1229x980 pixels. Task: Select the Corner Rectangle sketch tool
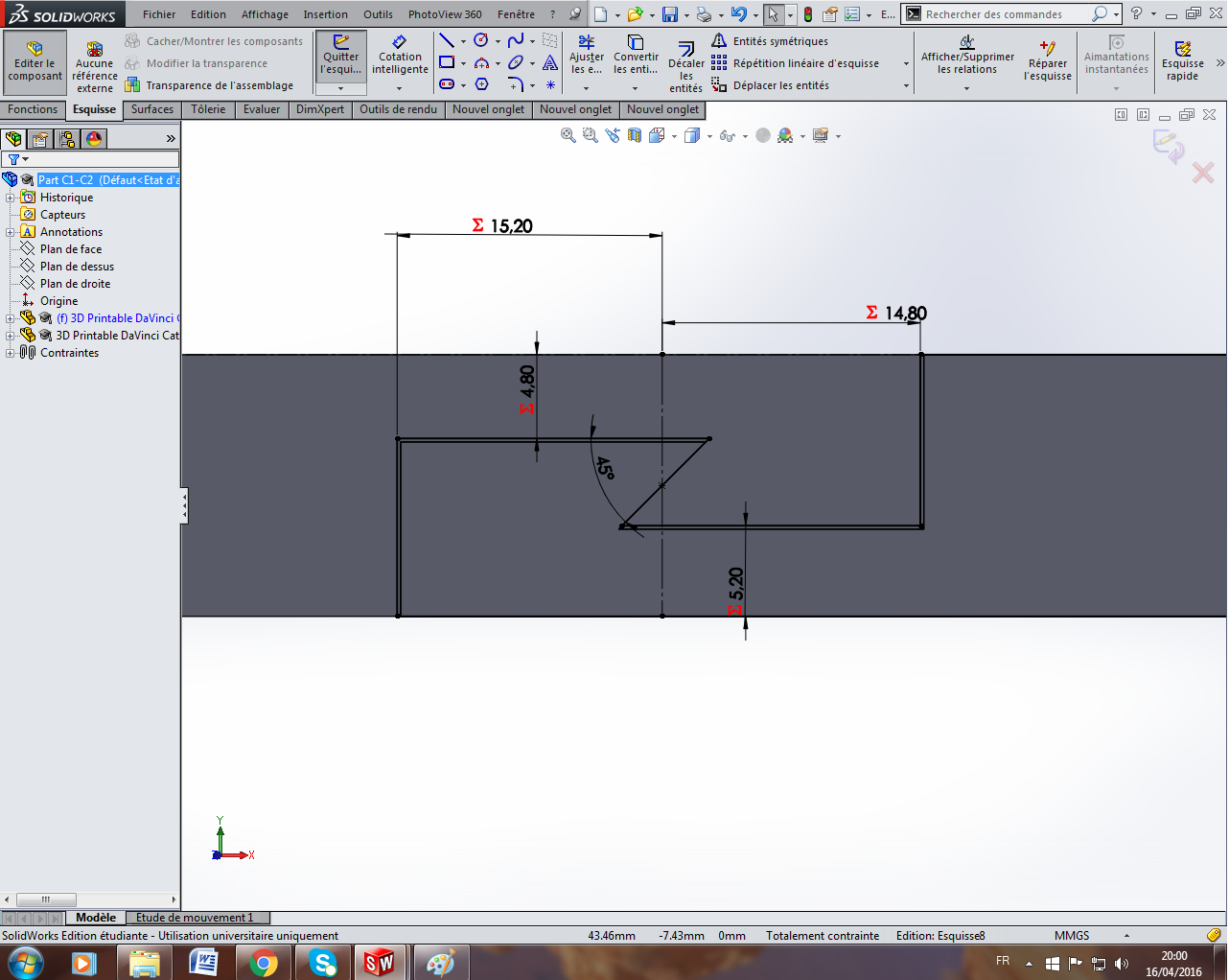(447, 62)
